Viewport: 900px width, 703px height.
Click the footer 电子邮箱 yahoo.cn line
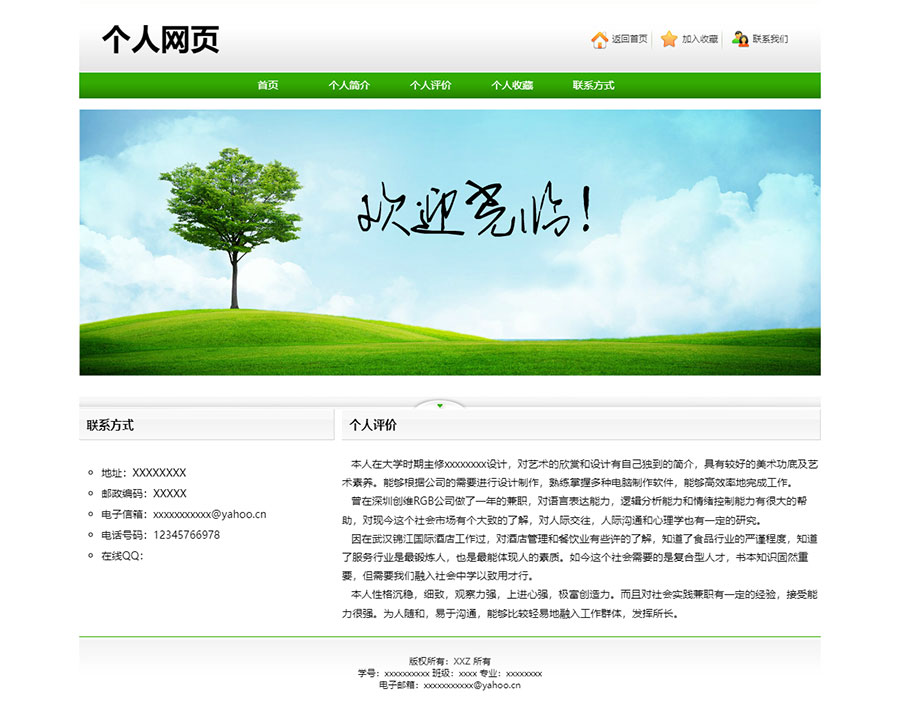point(450,685)
